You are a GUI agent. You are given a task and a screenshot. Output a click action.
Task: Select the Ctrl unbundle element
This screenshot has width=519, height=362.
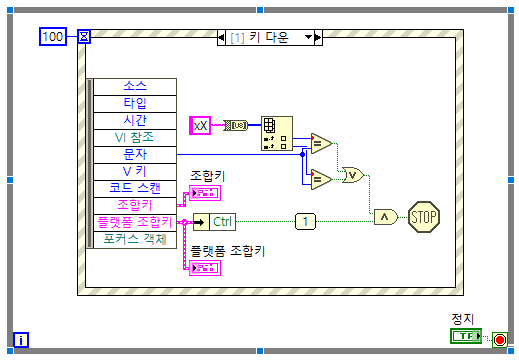[x=222, y=222]
